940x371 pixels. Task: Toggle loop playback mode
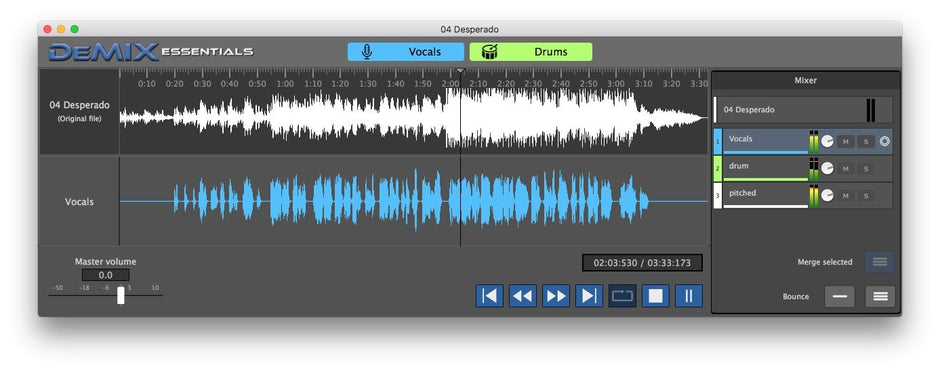(622, 296)
